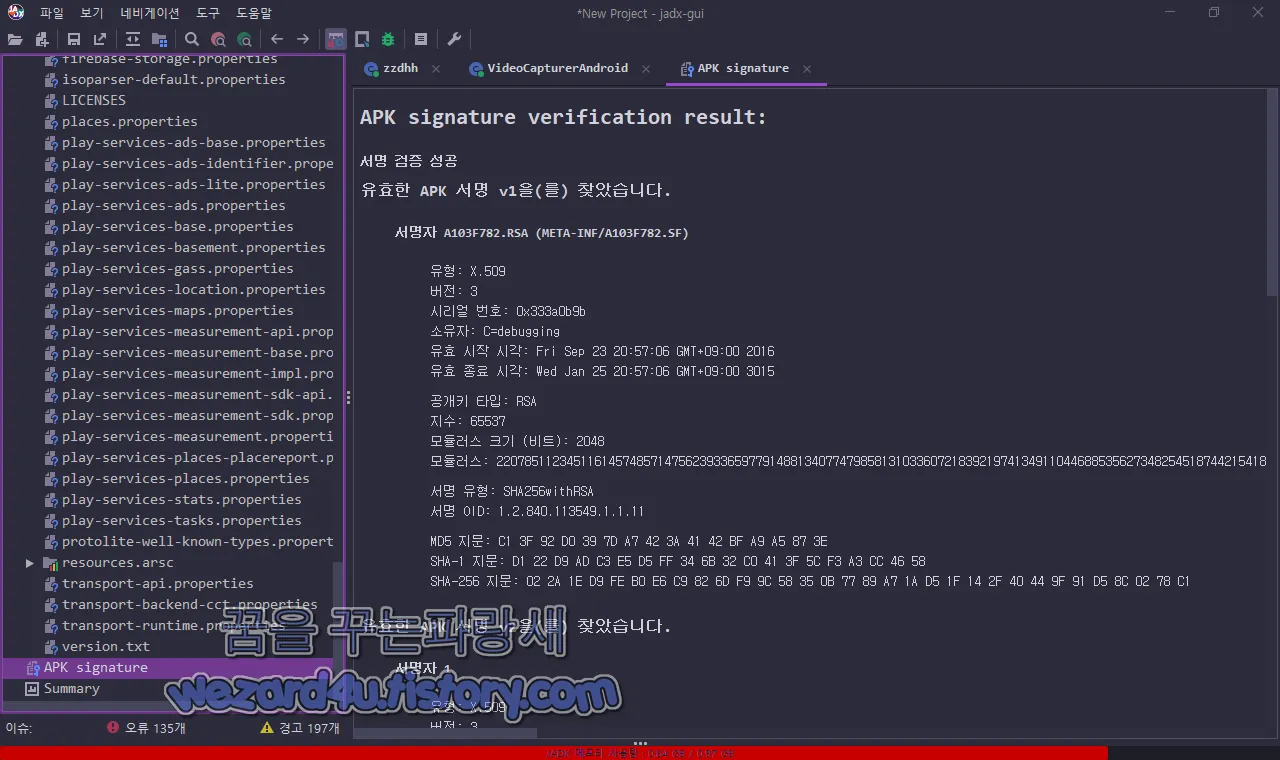Open play-services-gass.properties file
This screenshot has height=760, width=1280.
pos(178,269)
